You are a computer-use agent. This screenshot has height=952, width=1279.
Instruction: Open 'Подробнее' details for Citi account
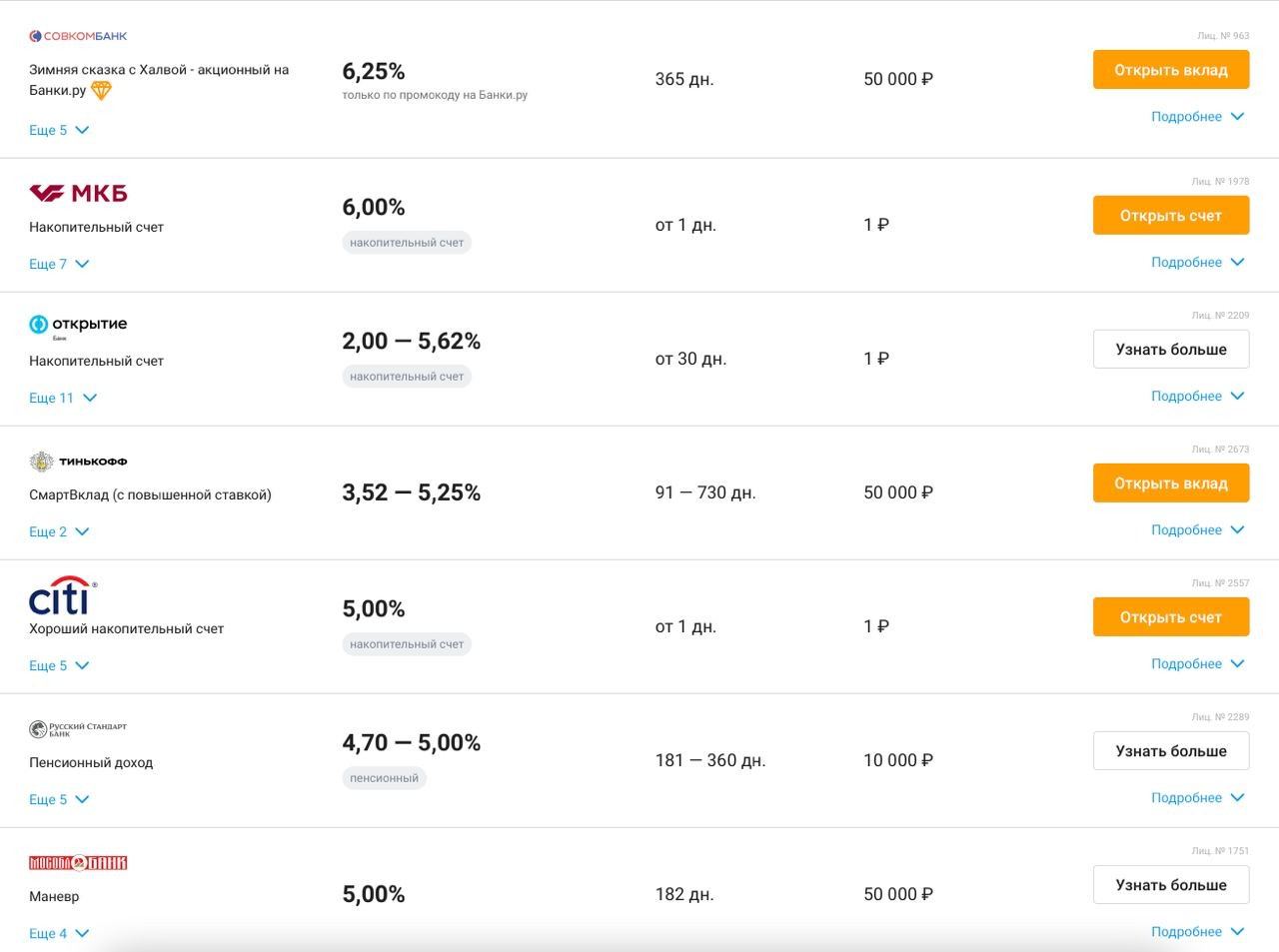tap(1197, 663)
